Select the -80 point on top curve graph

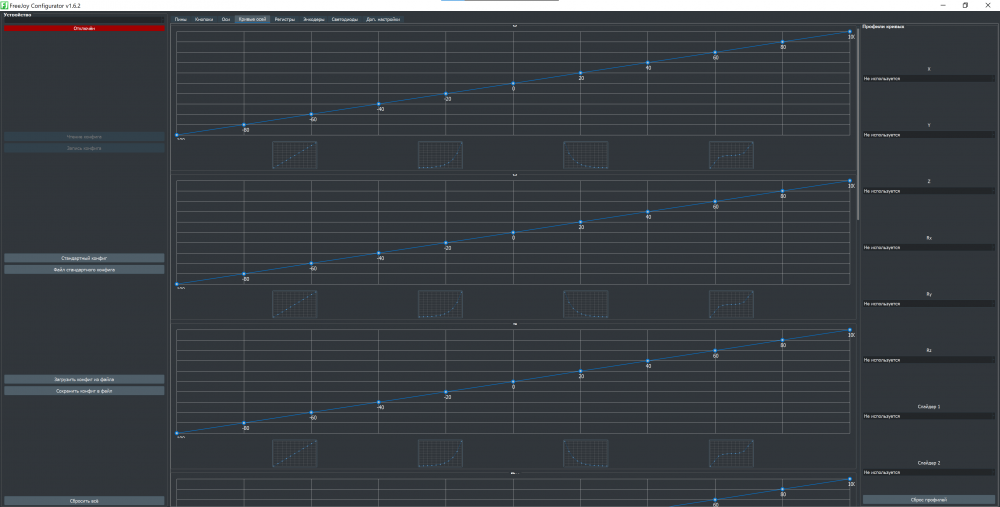pyautogui.click(x=244, y=125)
